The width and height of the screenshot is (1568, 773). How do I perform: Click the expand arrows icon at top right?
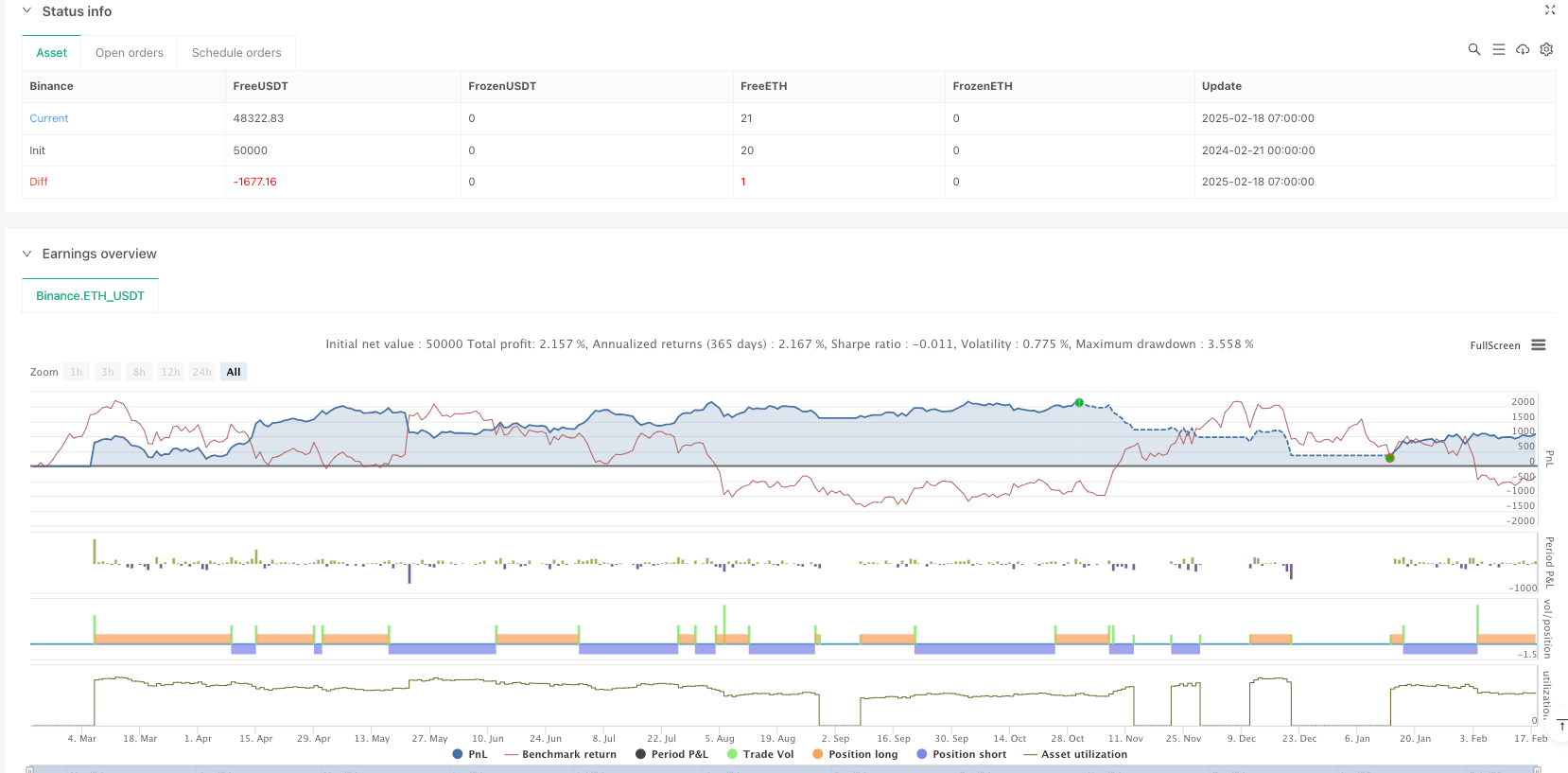point(1550,10)
